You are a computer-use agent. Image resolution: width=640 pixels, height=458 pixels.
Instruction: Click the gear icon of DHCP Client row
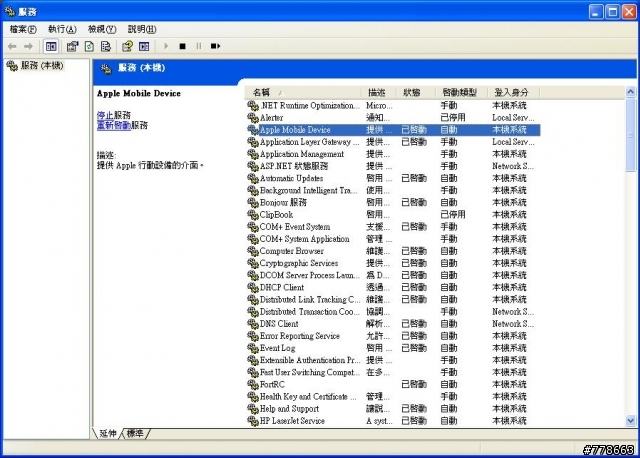click(x=253, y=287)
